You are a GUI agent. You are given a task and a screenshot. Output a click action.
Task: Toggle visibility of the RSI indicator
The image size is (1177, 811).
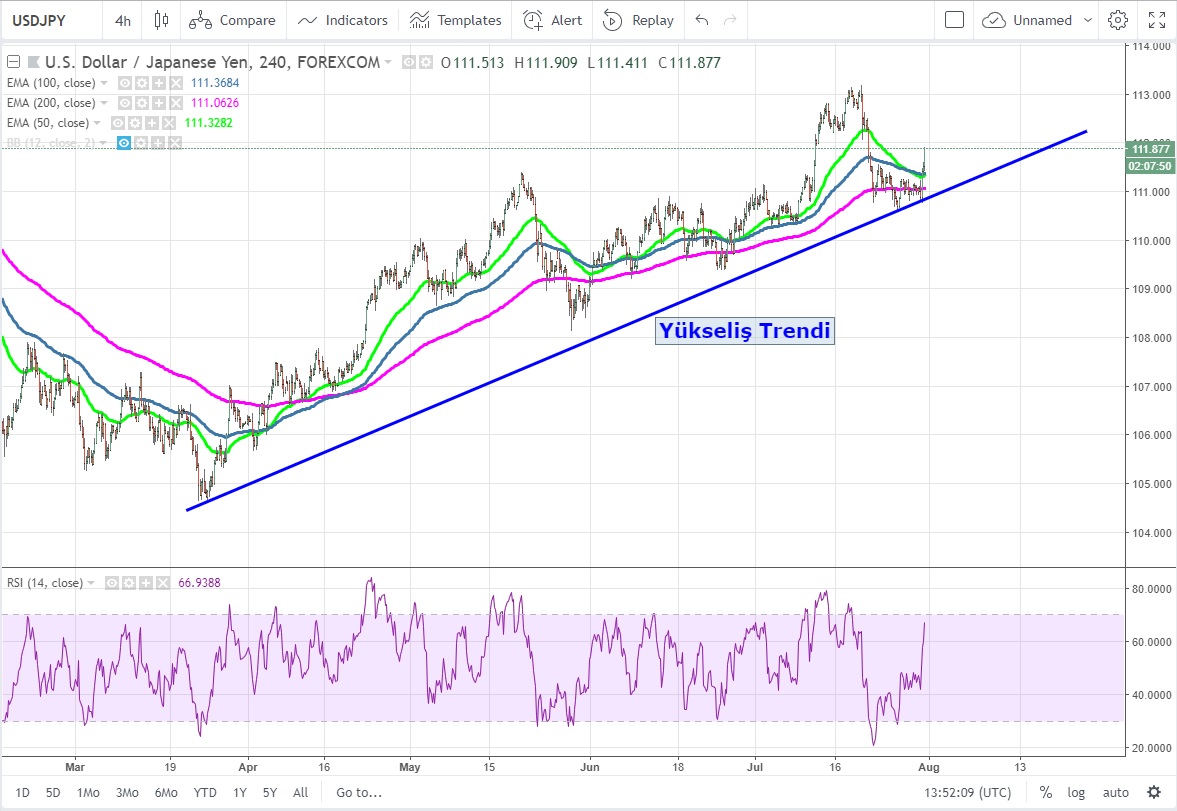[112, 582]
